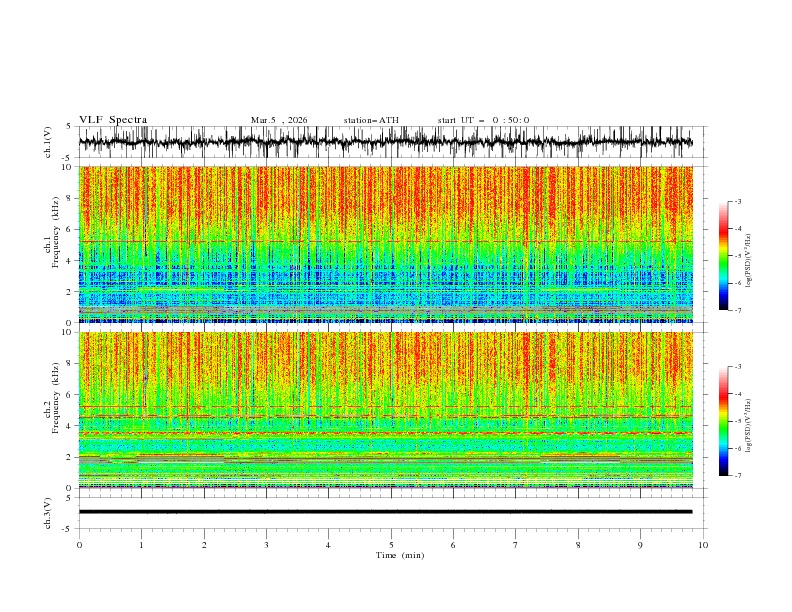Click the 'Time (min)' axis label

[x=400, y=555]
